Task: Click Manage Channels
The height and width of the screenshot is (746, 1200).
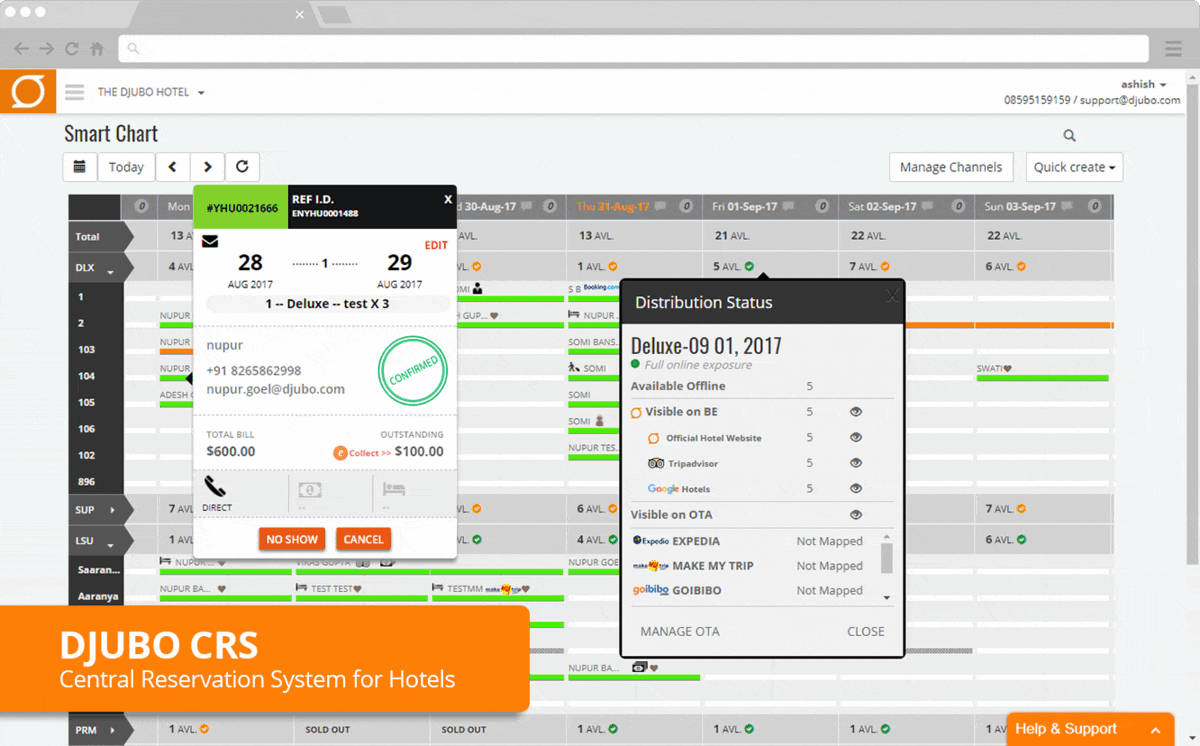Action: pos(951,167)
